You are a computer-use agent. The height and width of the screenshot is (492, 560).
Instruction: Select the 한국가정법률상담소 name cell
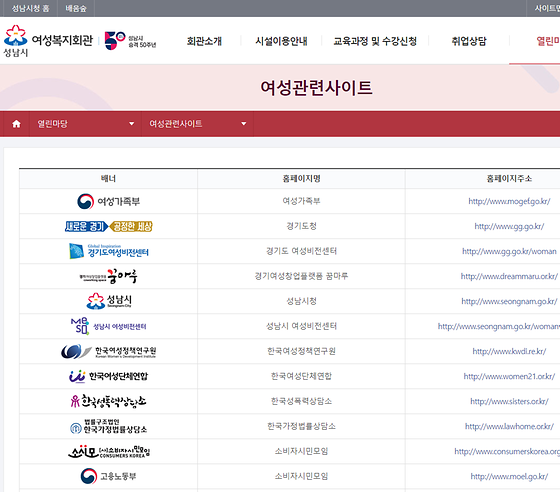[x=301, y=426]
